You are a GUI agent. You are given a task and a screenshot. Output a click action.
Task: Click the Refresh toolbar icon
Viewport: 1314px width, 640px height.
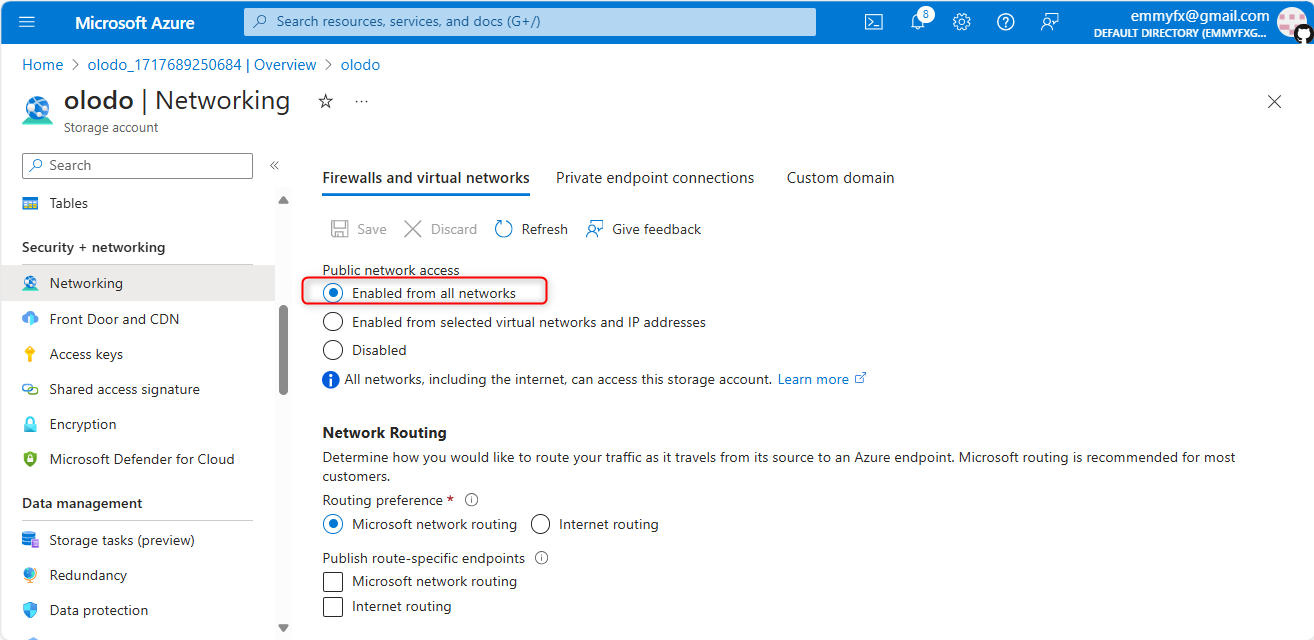(504, 229)
